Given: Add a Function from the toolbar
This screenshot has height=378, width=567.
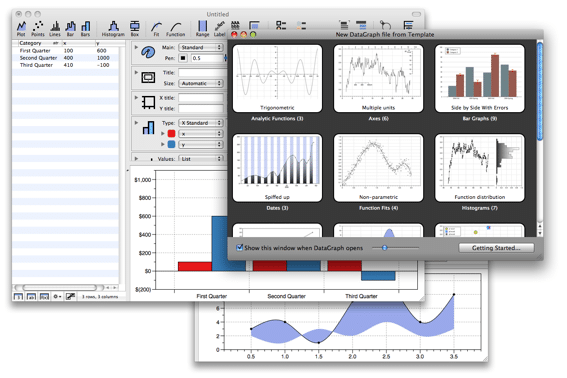Looking at the screenshot, I should (175, 29).
